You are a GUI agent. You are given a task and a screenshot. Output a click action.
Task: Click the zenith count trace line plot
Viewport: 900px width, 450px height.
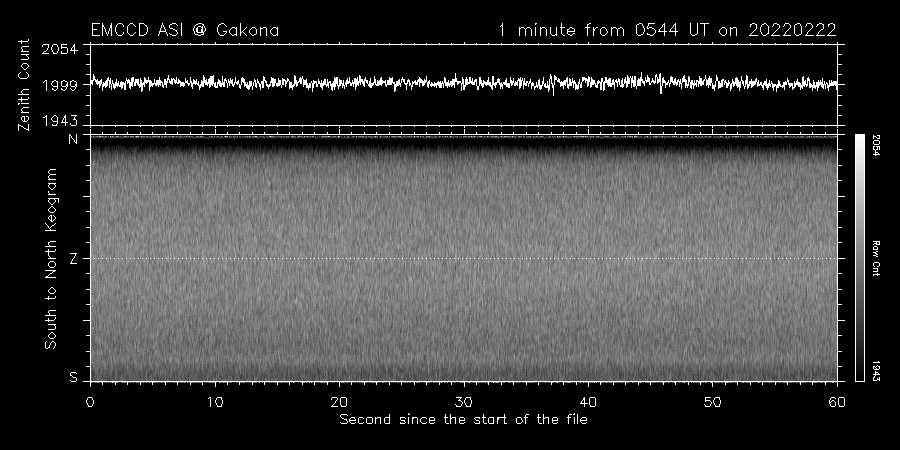[x=464, y=84]
